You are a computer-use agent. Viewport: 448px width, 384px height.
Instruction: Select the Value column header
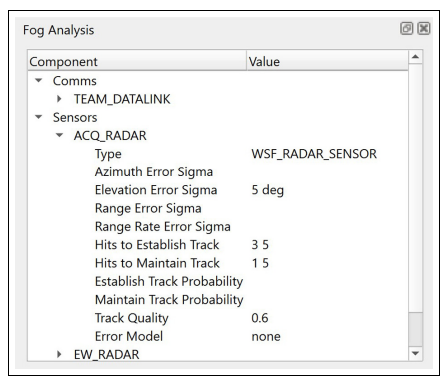pos(327,61)
